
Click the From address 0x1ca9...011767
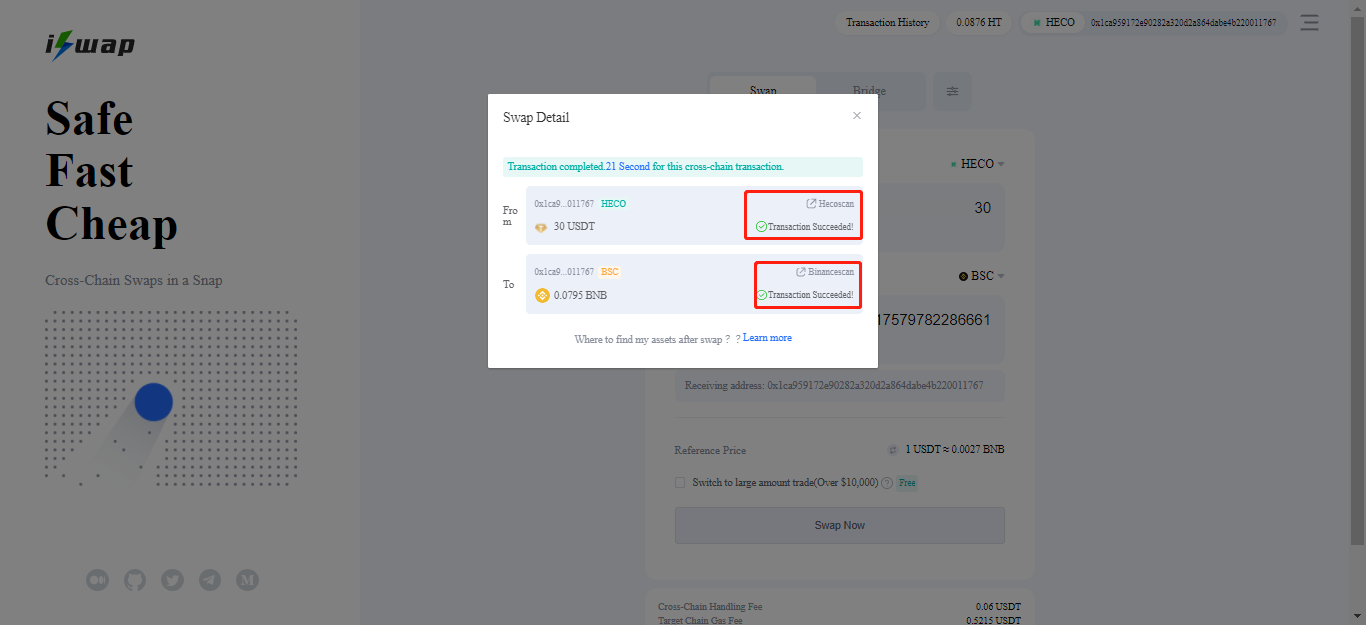tap(564, 204)
